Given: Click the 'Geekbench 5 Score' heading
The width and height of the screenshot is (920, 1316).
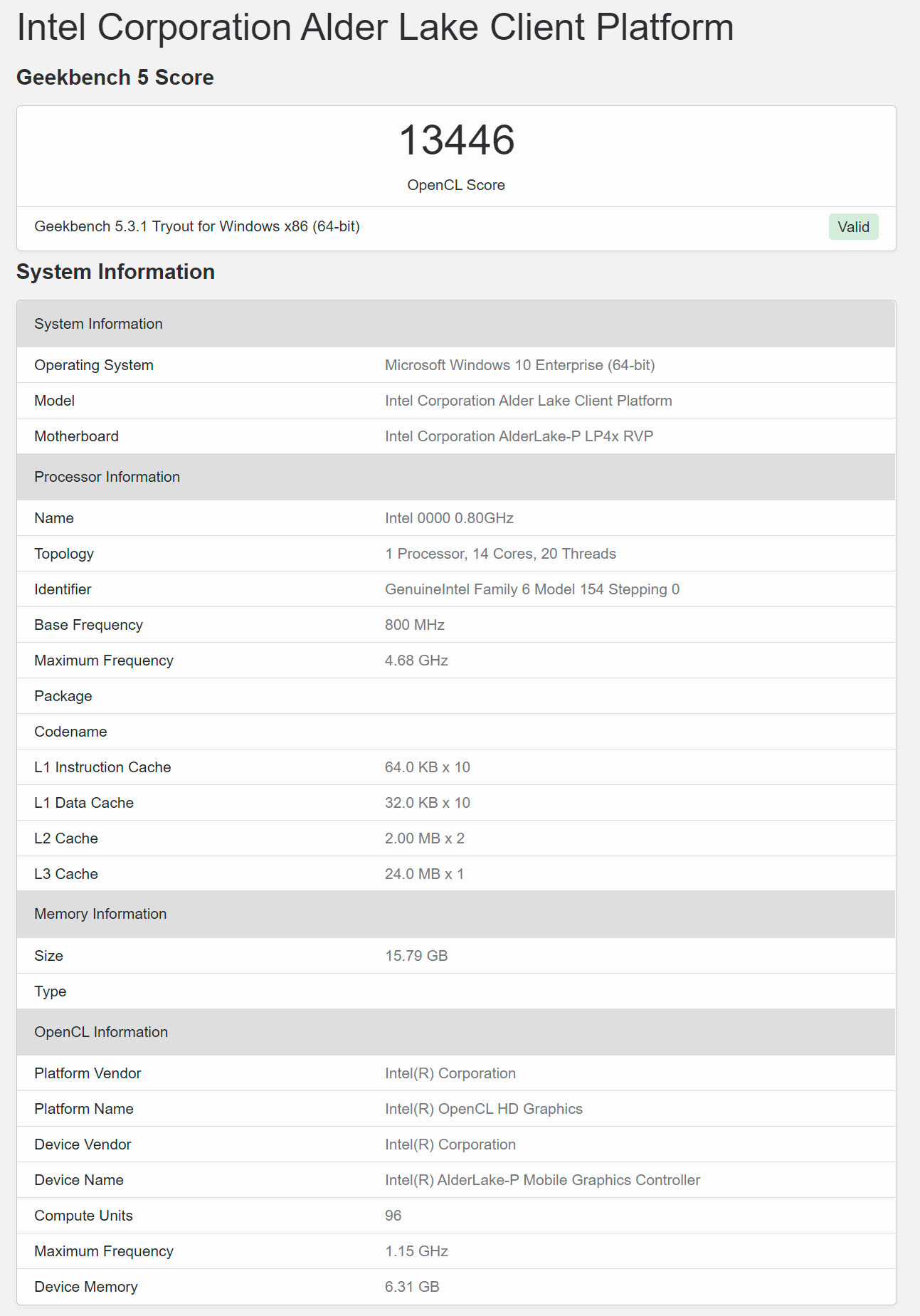Looking at the screenshot, I should pos(115,78).
